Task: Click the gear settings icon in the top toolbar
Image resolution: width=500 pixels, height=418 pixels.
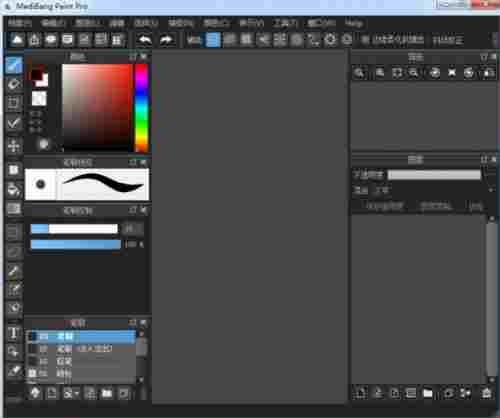Action: (x=330, y=40)
